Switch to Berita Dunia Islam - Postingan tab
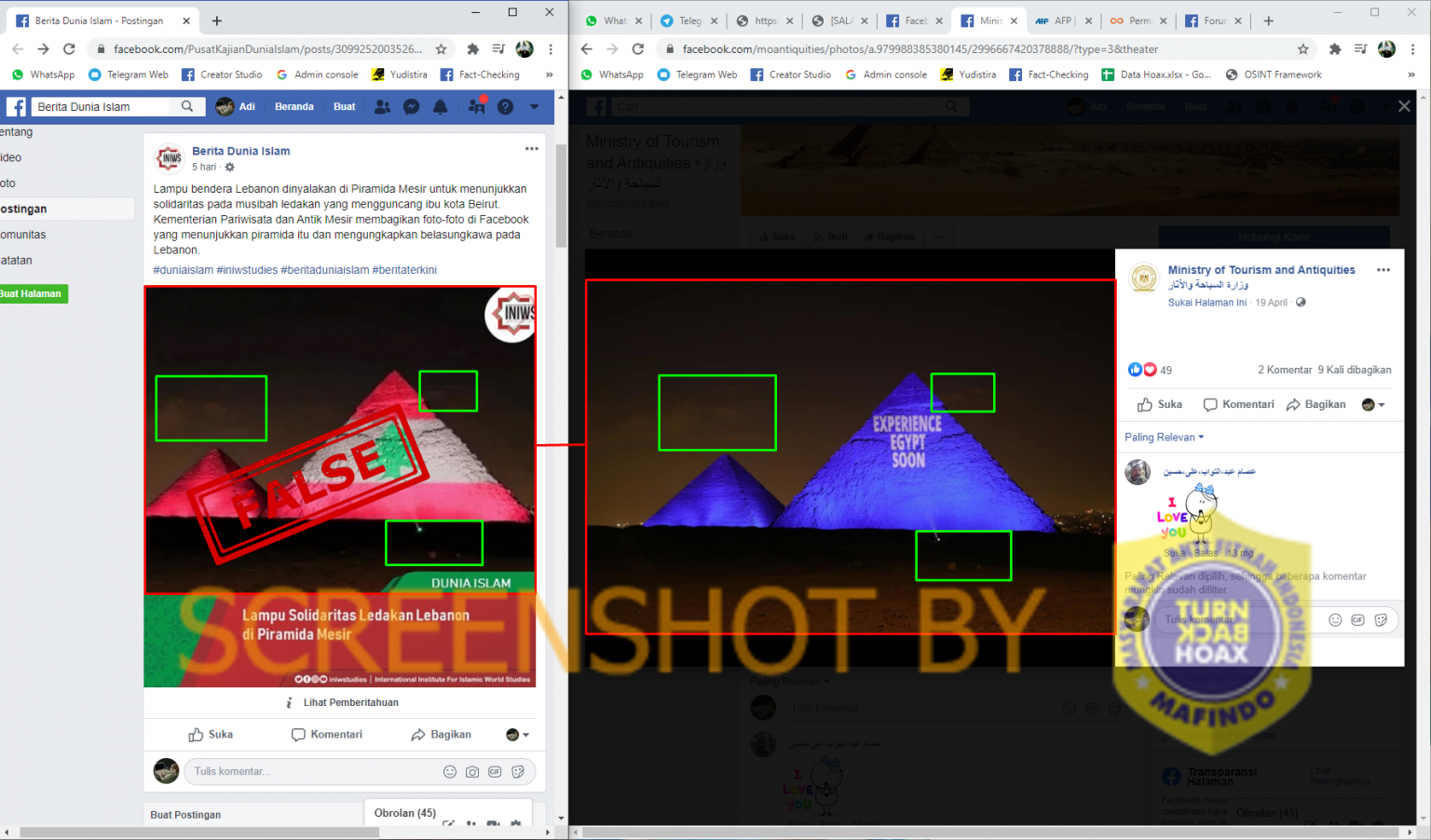Image resolution: width=1431 pixels, height=840 pixels. (x=98, y=20)
